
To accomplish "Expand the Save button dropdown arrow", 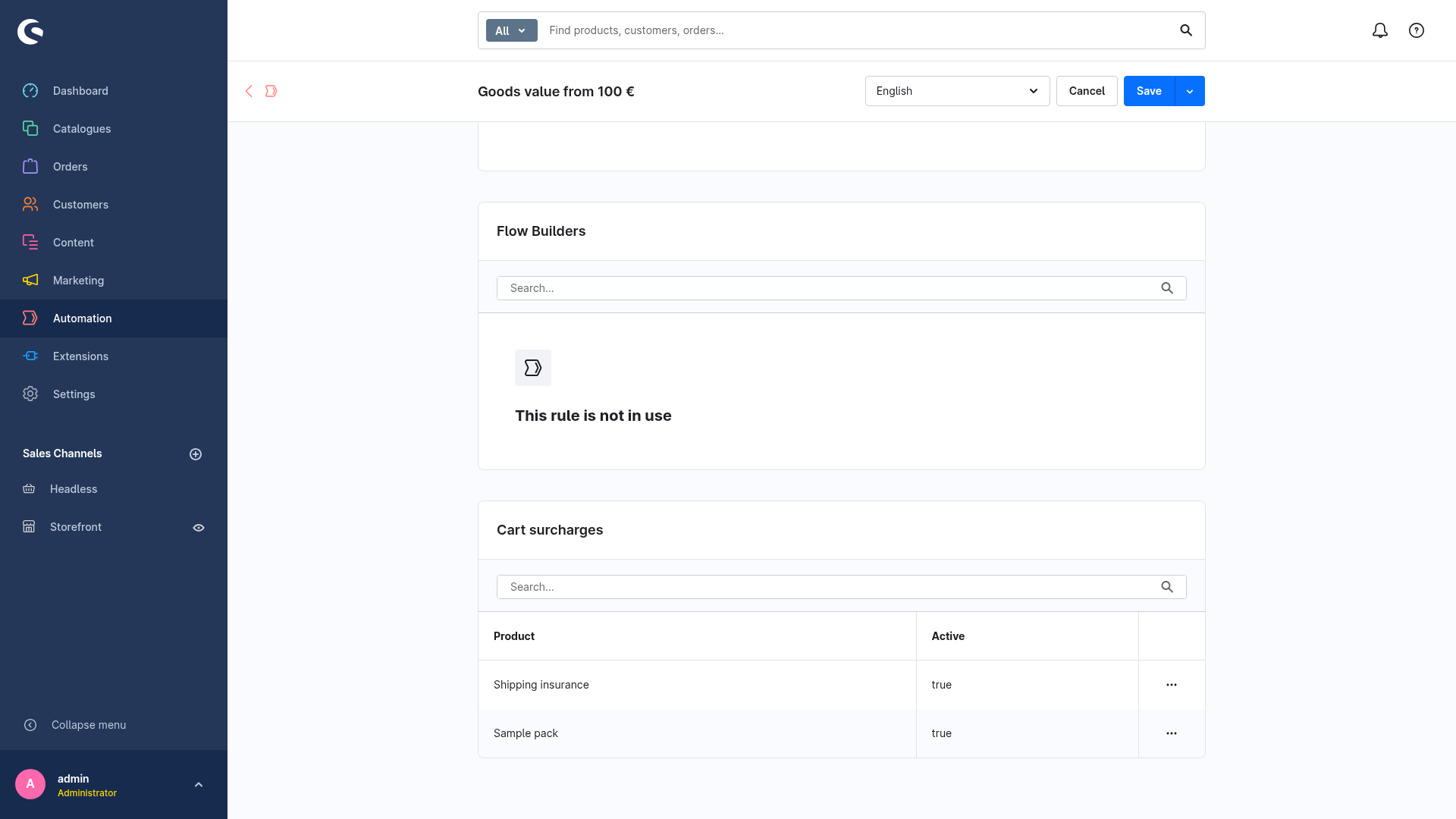I will 1190,91.
